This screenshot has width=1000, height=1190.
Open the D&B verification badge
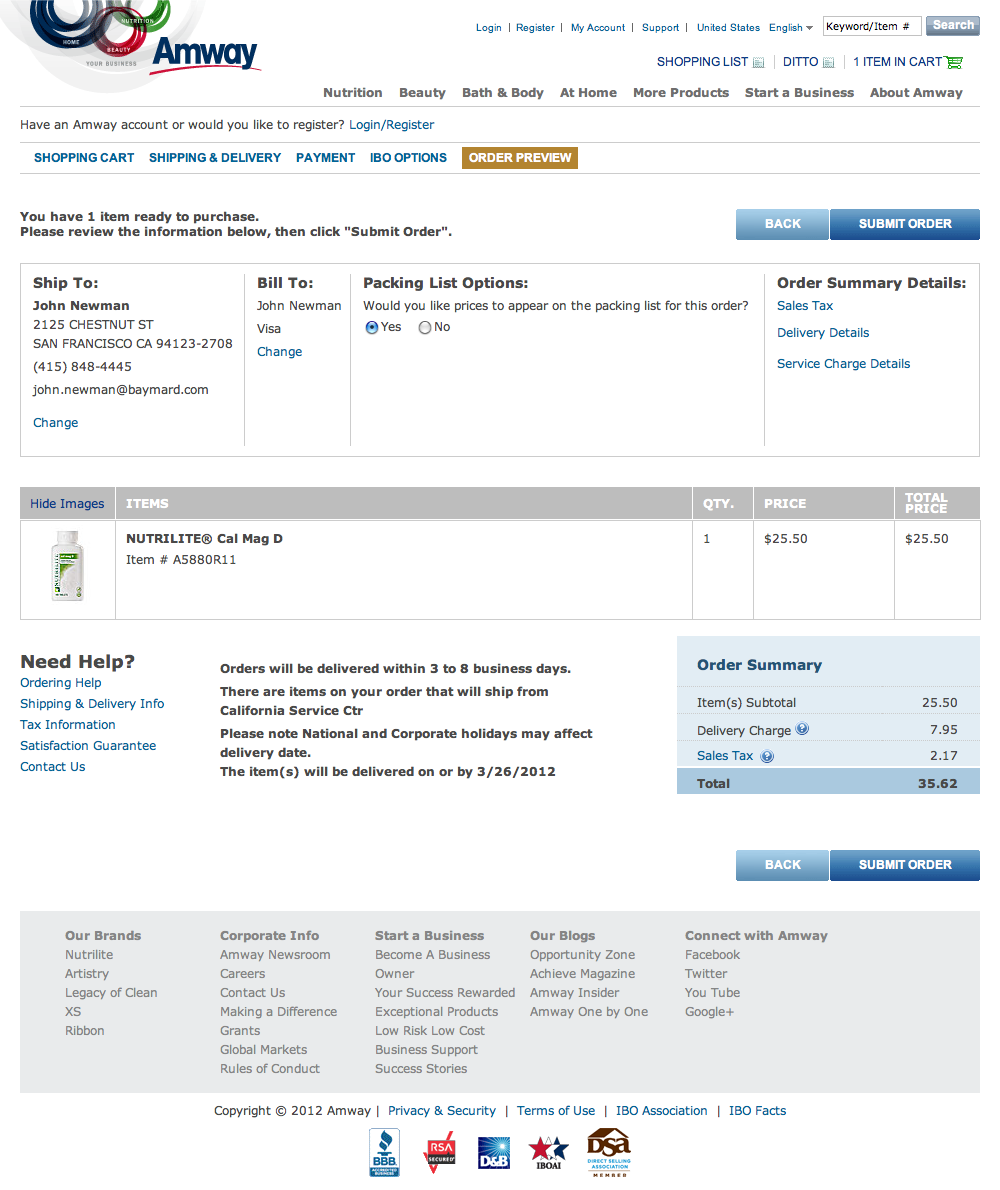click(493, 1151)
